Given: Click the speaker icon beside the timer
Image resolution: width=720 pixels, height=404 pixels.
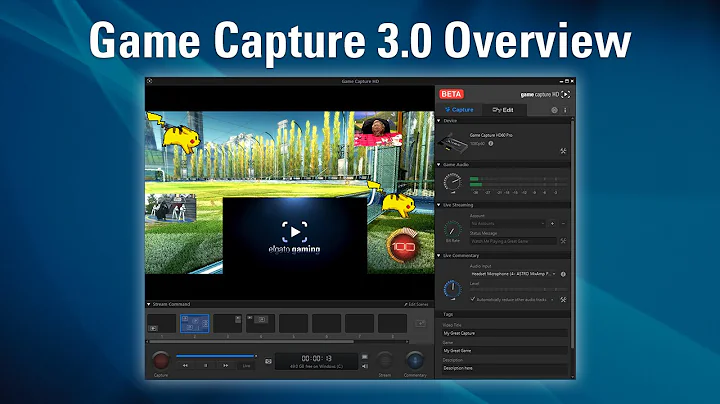Looking at the screenshot, I should (x=365, y=366).
